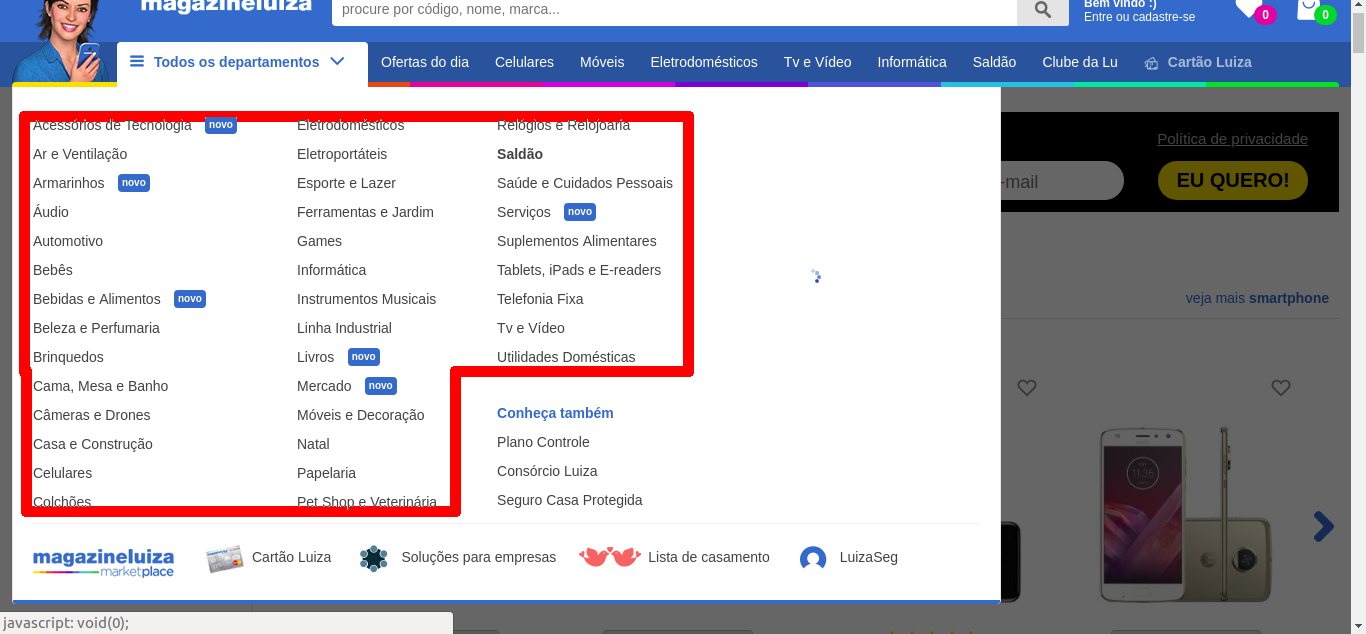Open Móveis in the top navigation
This screenshot has height=634, width=1366.
tap(602, 62)
